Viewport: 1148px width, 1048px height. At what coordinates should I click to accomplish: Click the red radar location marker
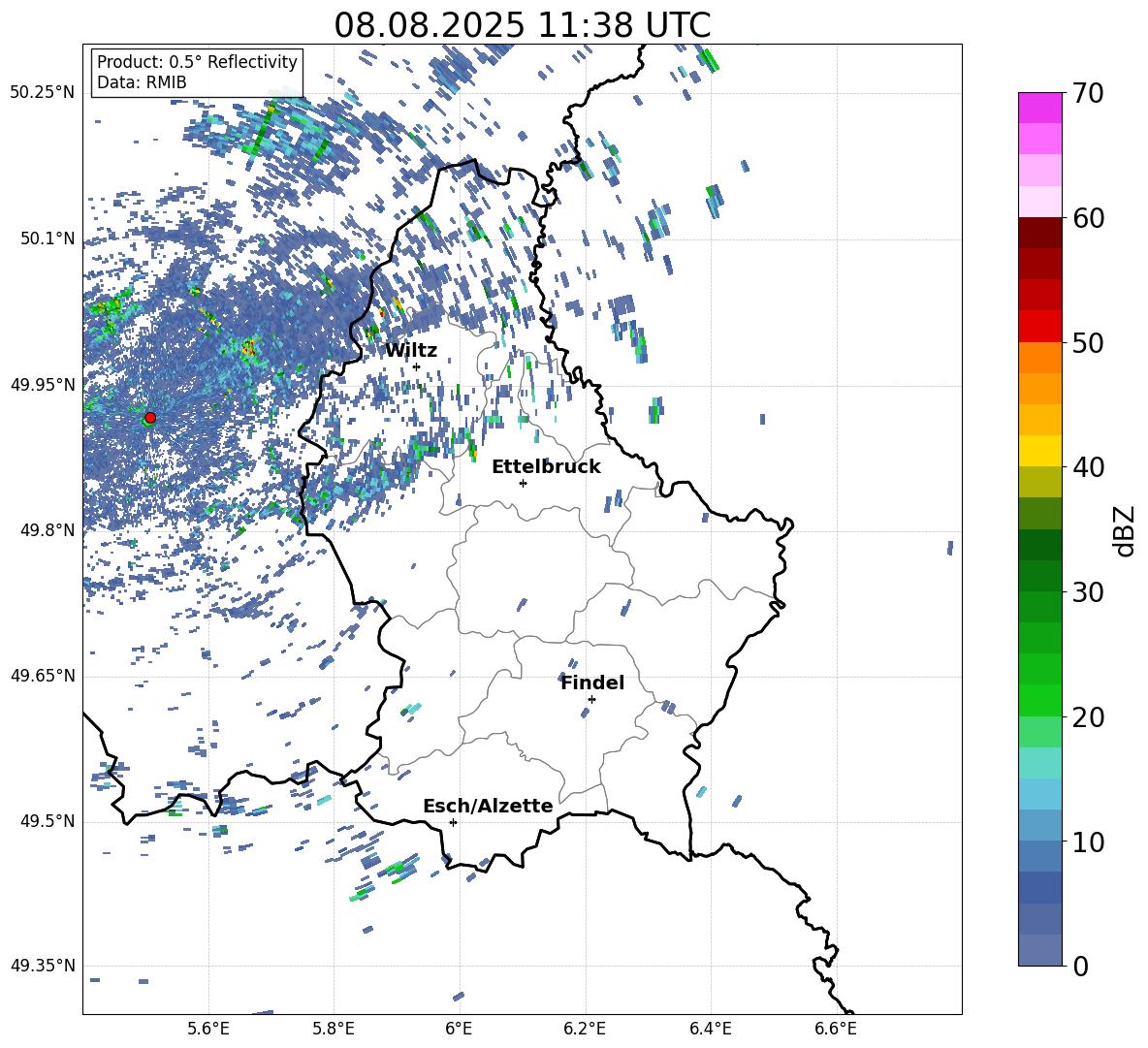pyautogui.click(x=150, y=418)
